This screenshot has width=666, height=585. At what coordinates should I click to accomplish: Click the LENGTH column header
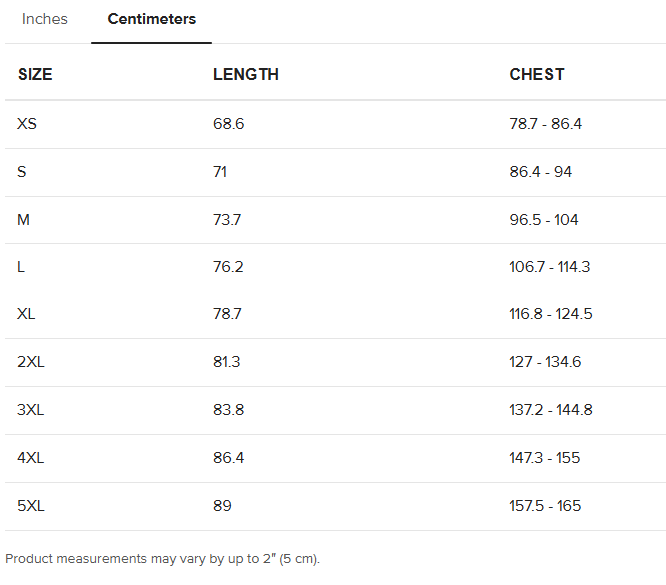point(246,74)
